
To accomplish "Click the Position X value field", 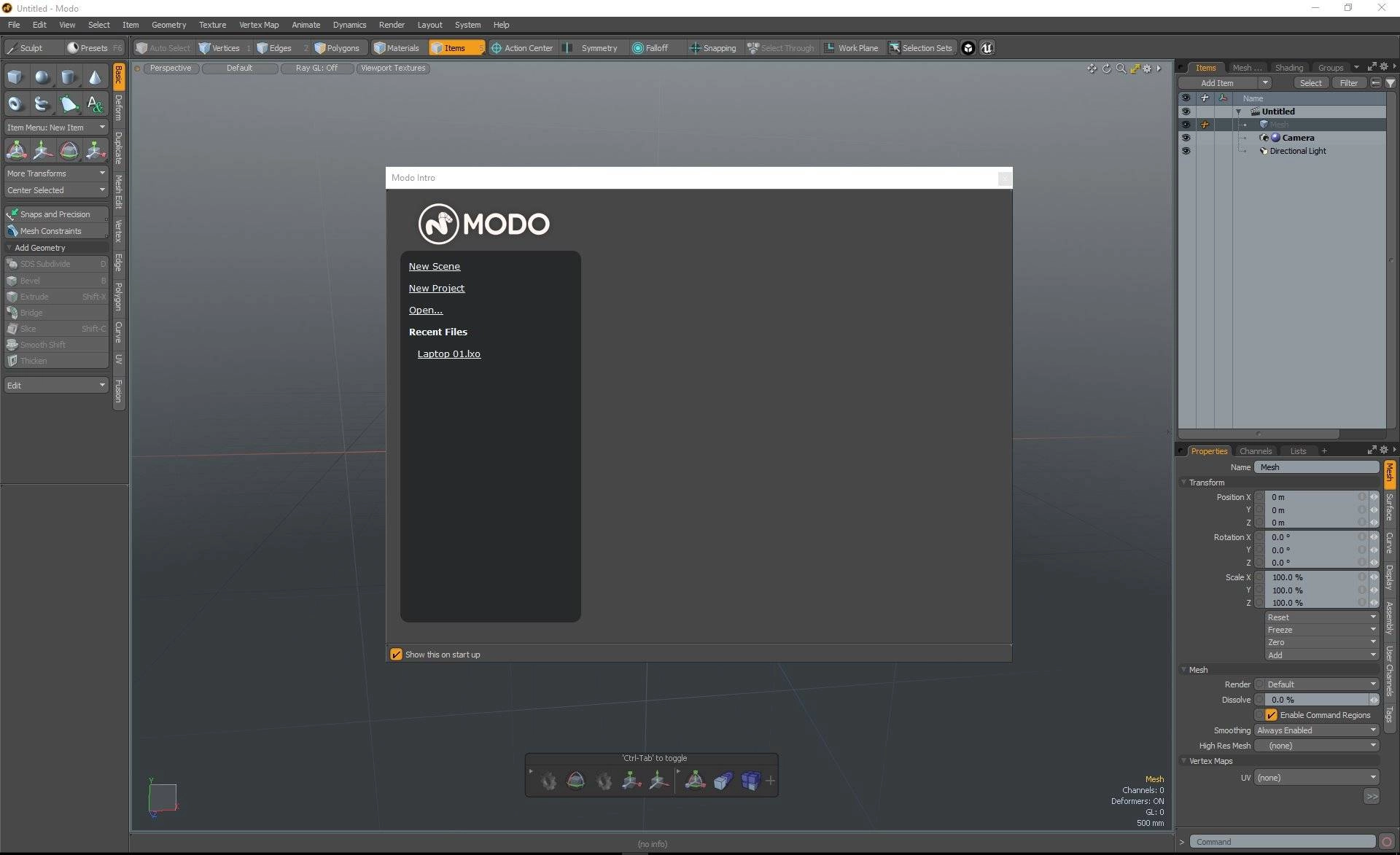I will [1317, 497].
